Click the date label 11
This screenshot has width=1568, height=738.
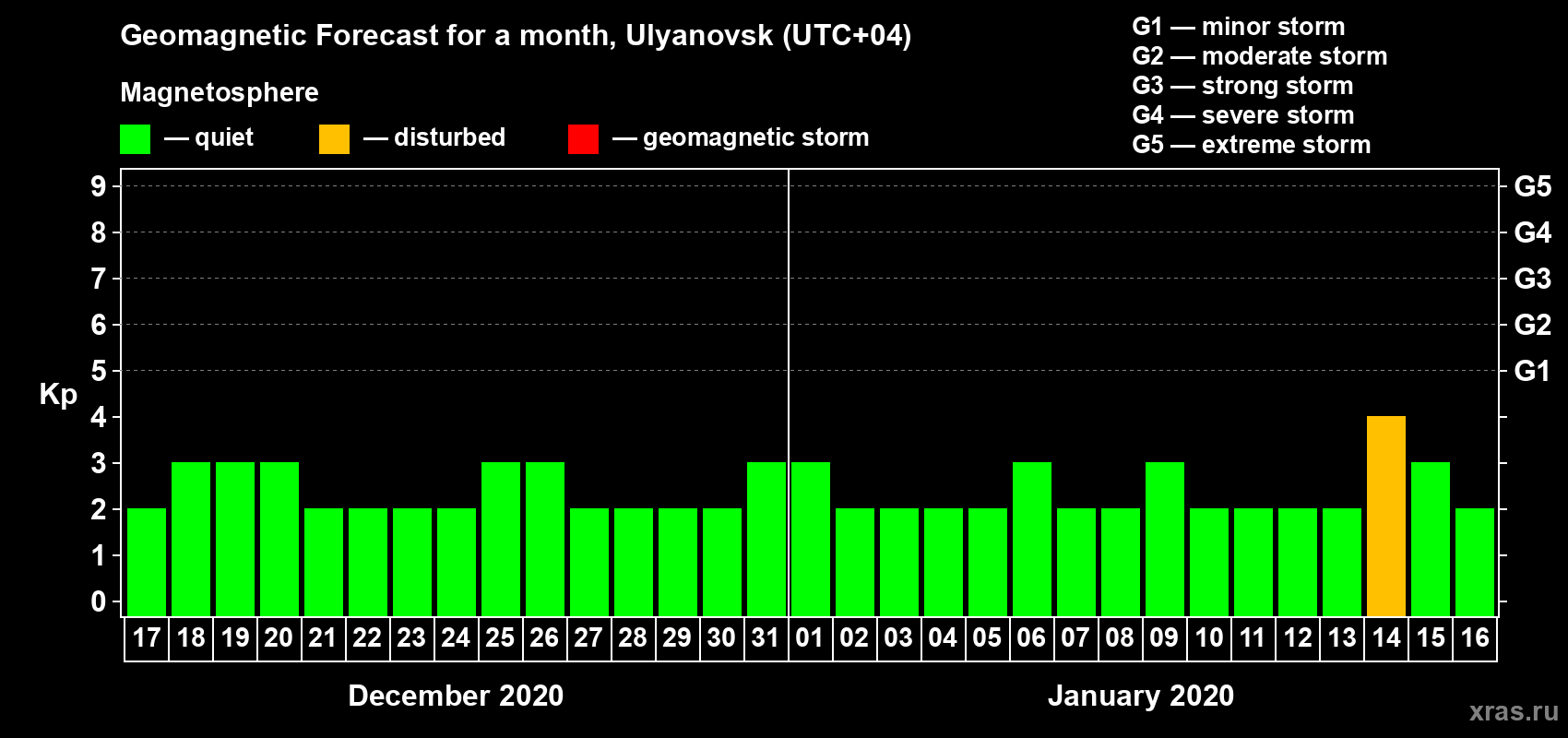1253,638
